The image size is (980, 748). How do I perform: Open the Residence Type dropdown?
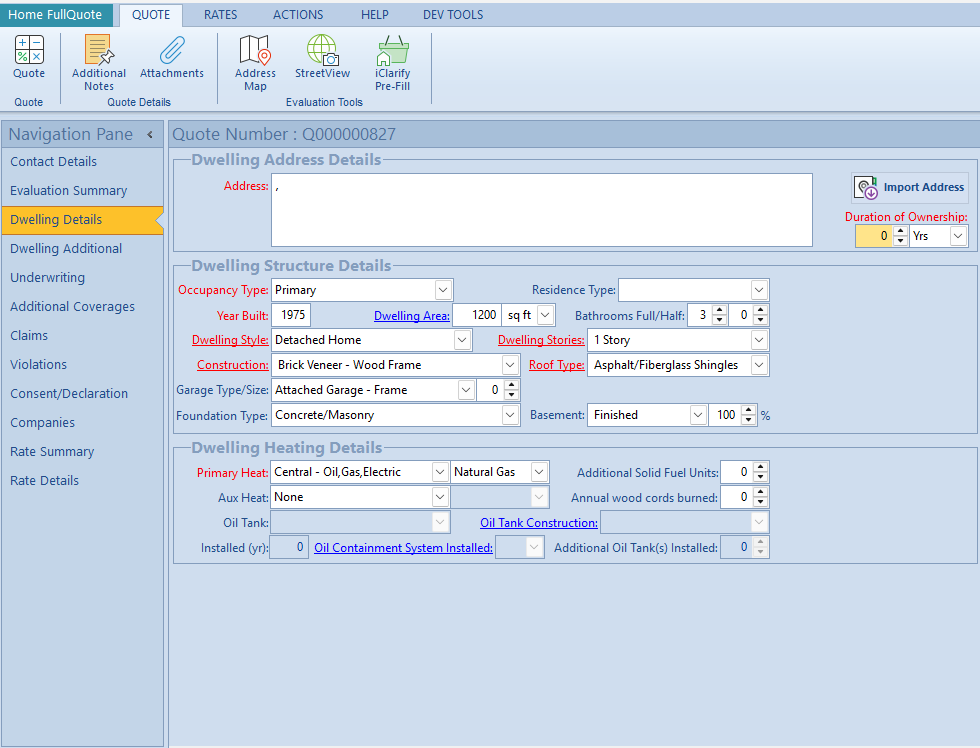coord(759,290)
